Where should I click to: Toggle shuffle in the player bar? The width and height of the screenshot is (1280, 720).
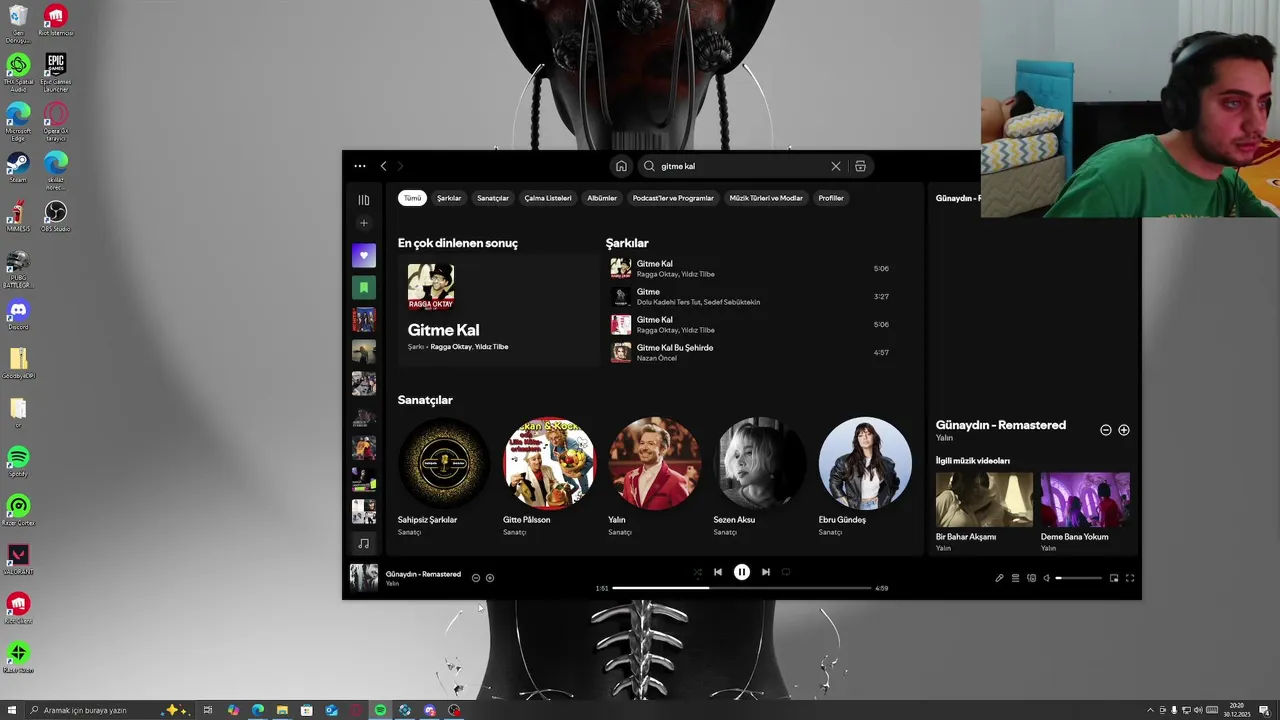698,572
